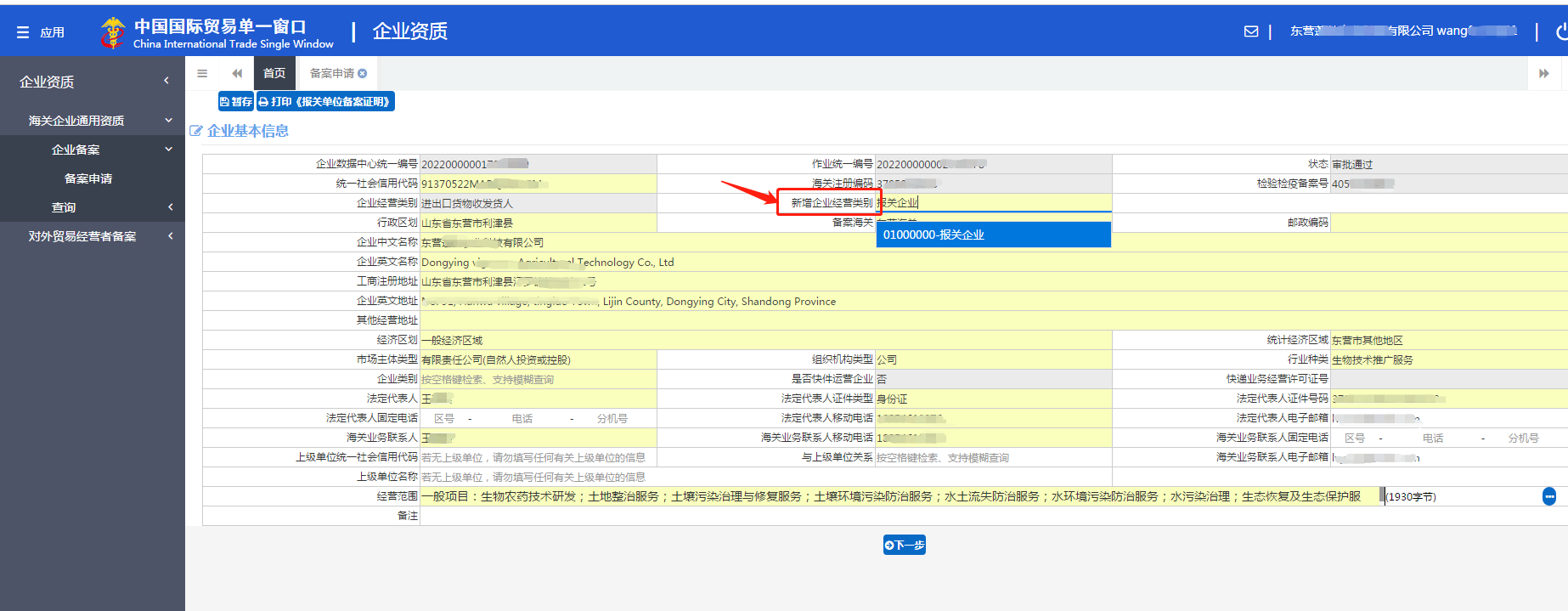
Task: Edit the 工商注册地址 field
Action: click(x=994, y=281)
